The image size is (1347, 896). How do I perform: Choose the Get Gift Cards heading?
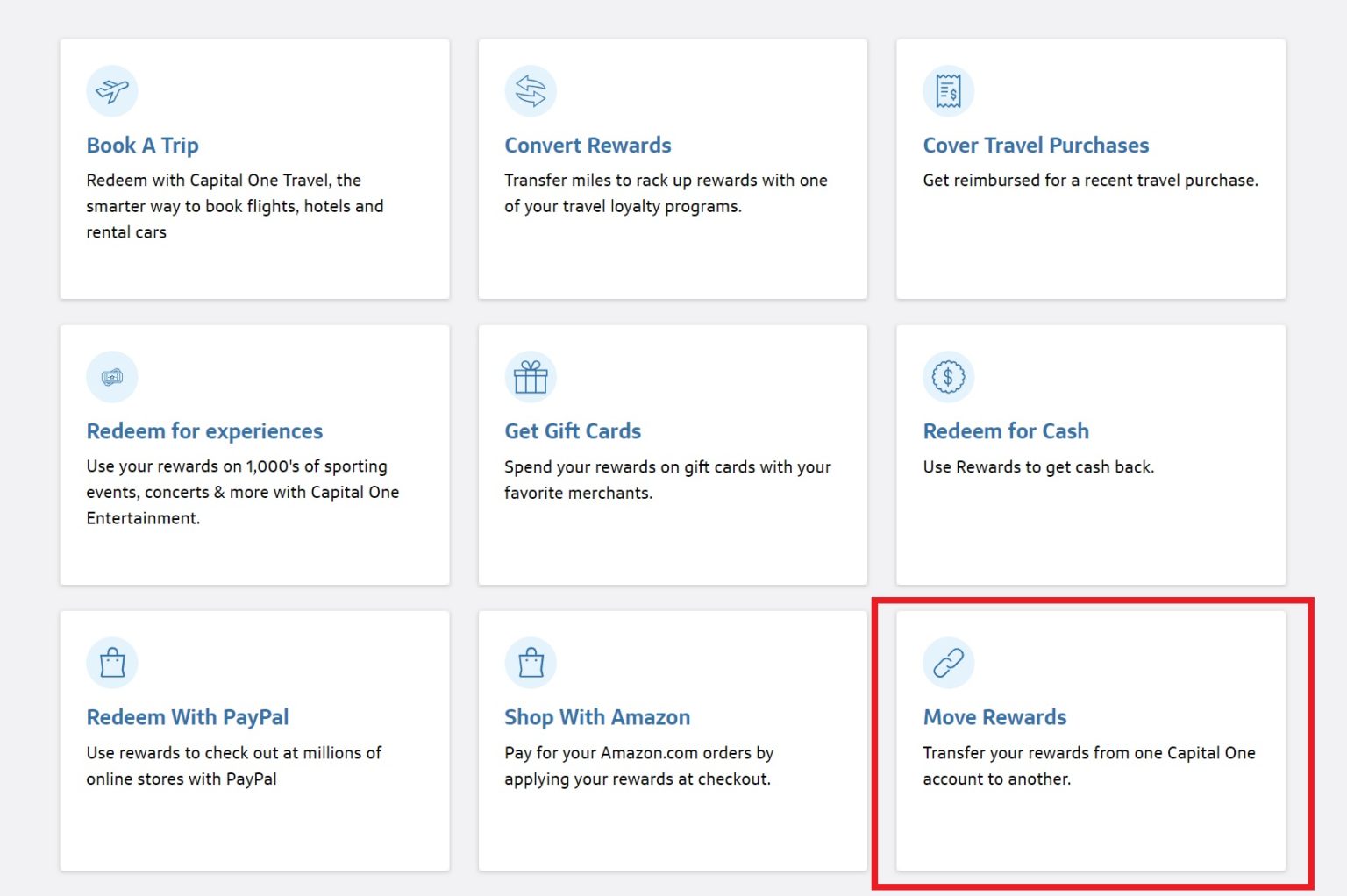coord(573,431)
